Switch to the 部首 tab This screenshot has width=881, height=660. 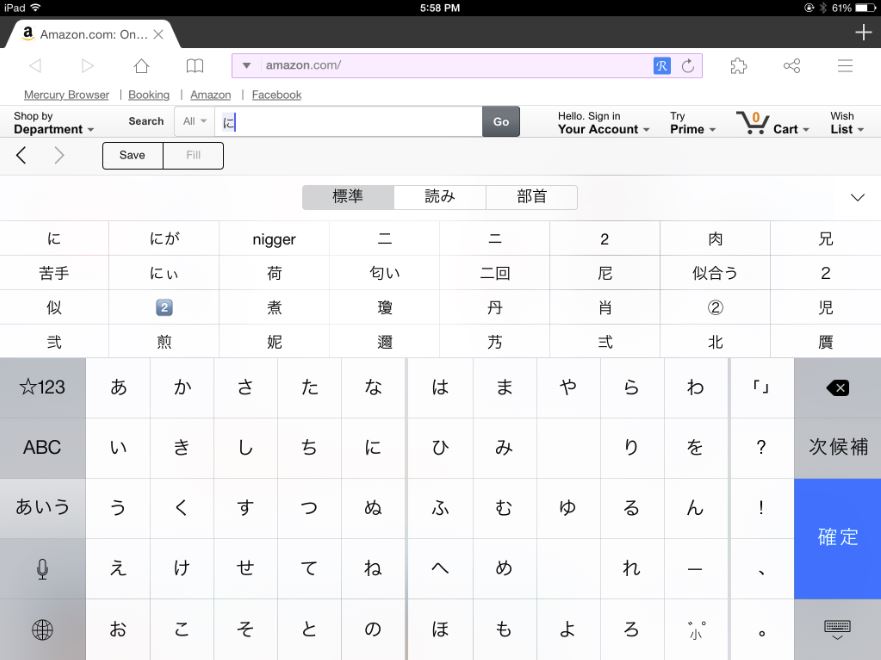532,197
